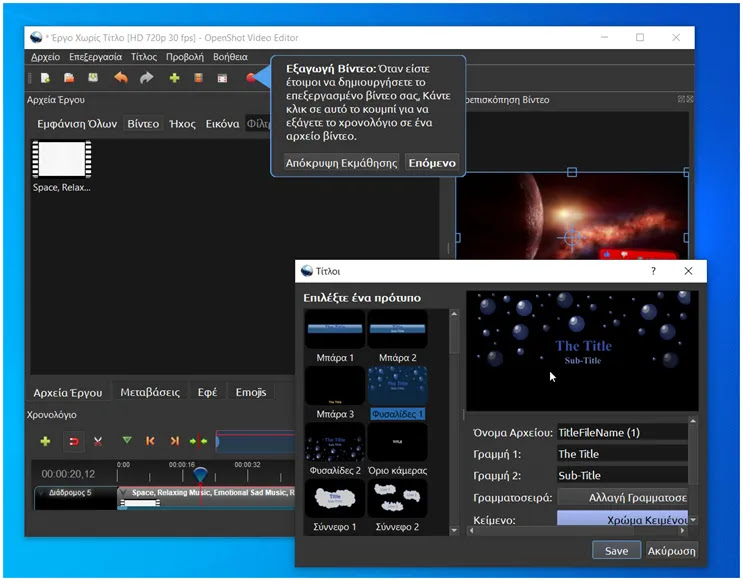Click the Choose Profile film icon

[x=199, y=78]
